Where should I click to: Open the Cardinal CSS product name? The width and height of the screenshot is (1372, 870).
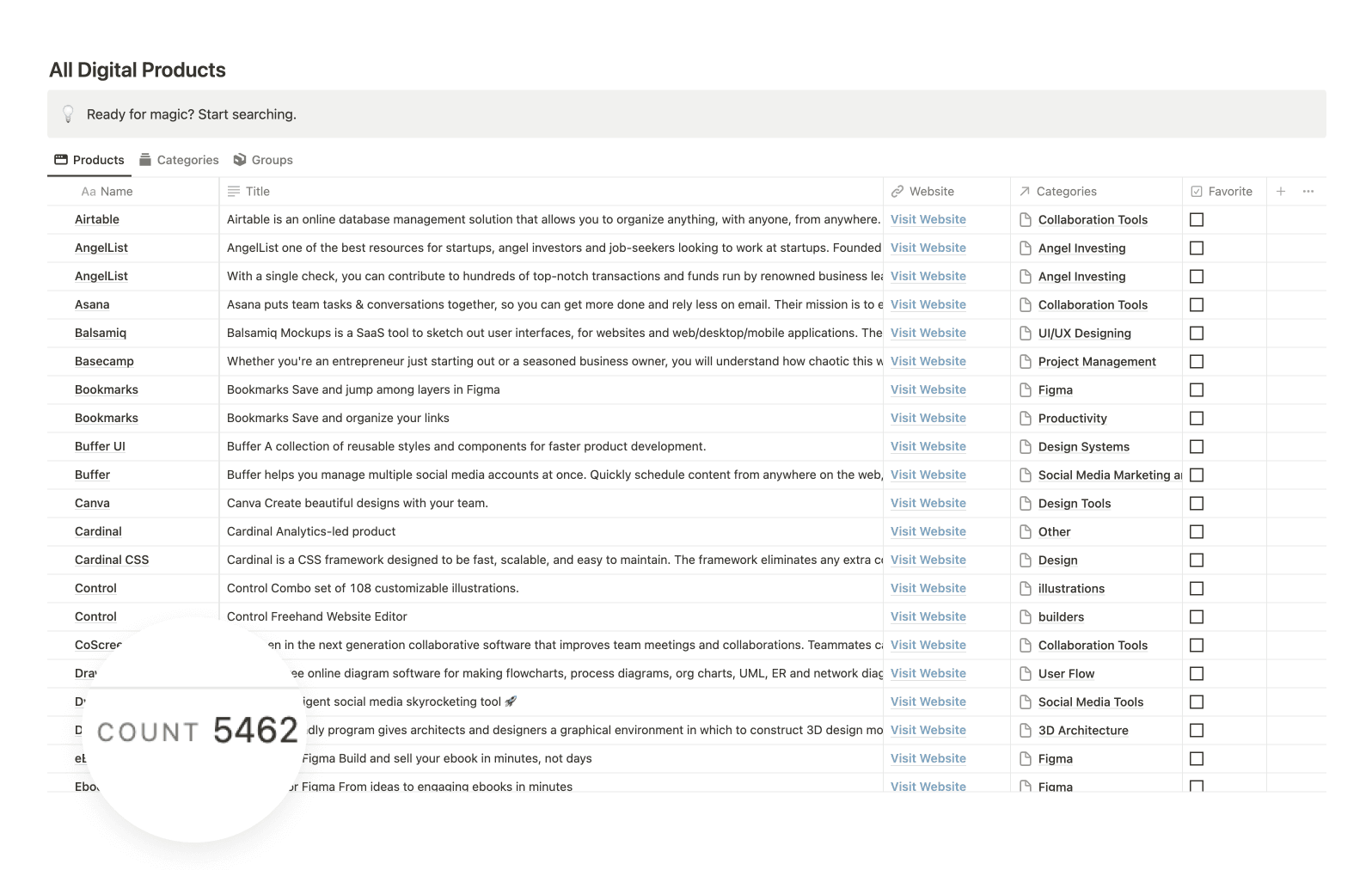click(112, 560)
